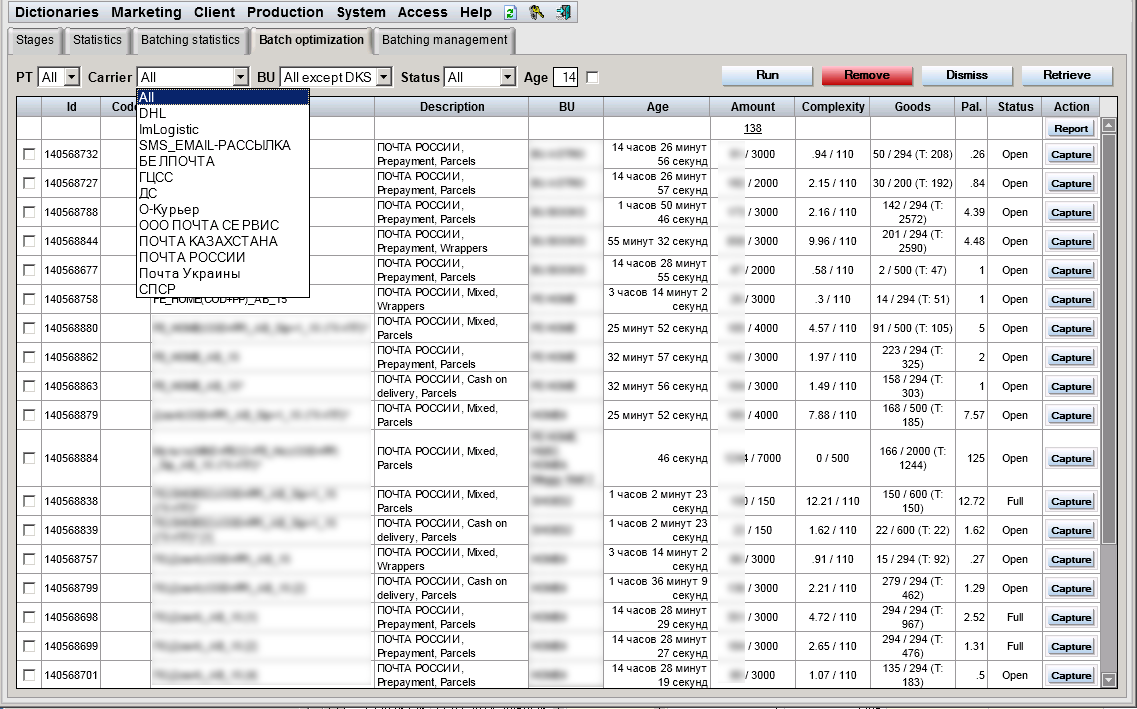The height and width of the screenshot is (709, 1137).
Task: Click the Retrieve button
Action: [x=1067, y=75]
